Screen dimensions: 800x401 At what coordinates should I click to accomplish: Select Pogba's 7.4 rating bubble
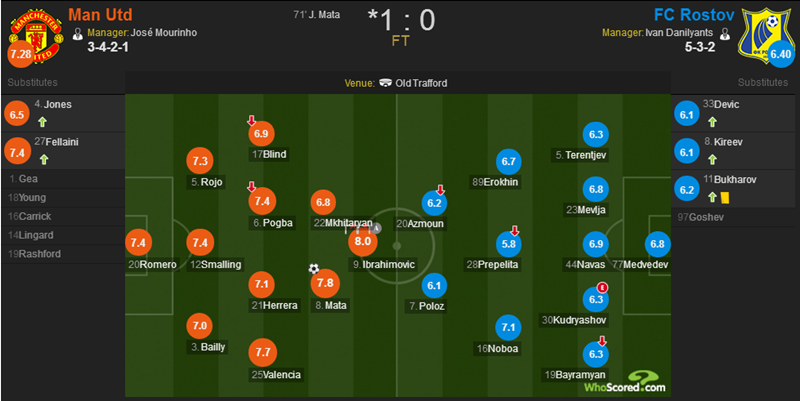[262, 200]
